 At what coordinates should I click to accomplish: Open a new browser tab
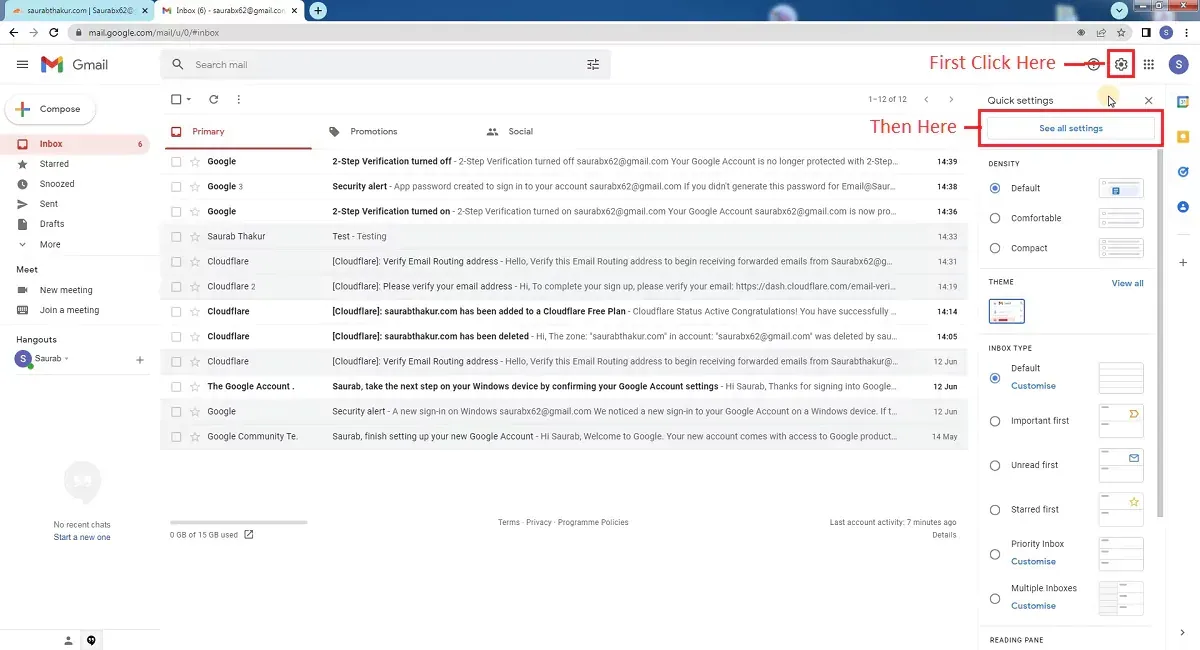(x=318, y=10)
